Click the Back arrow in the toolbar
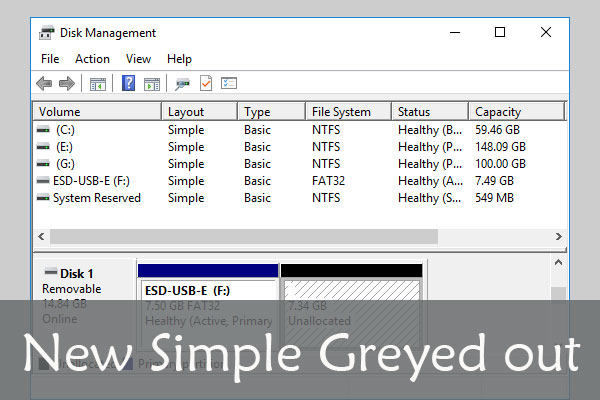The image size is (600, 400). (x=44, y=84)
